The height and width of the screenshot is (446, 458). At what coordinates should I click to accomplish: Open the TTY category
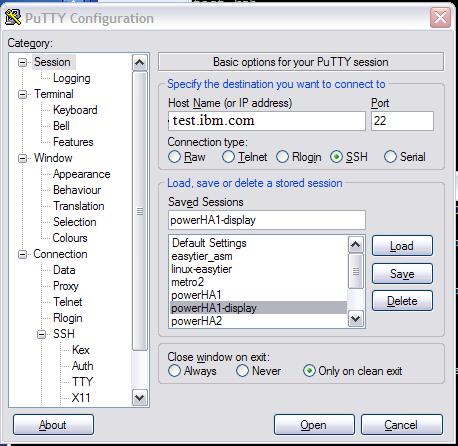tap(82, 382)
